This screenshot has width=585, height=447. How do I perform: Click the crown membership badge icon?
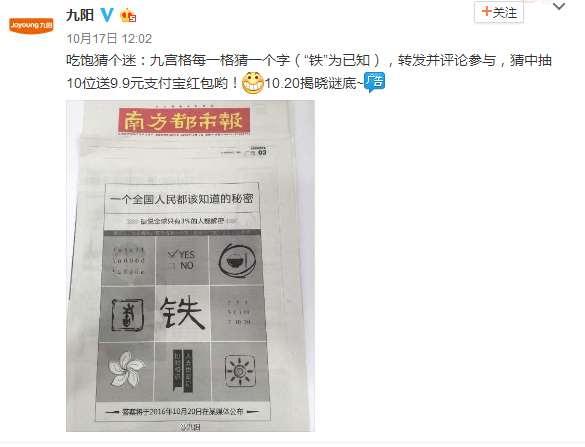(128, 15)
